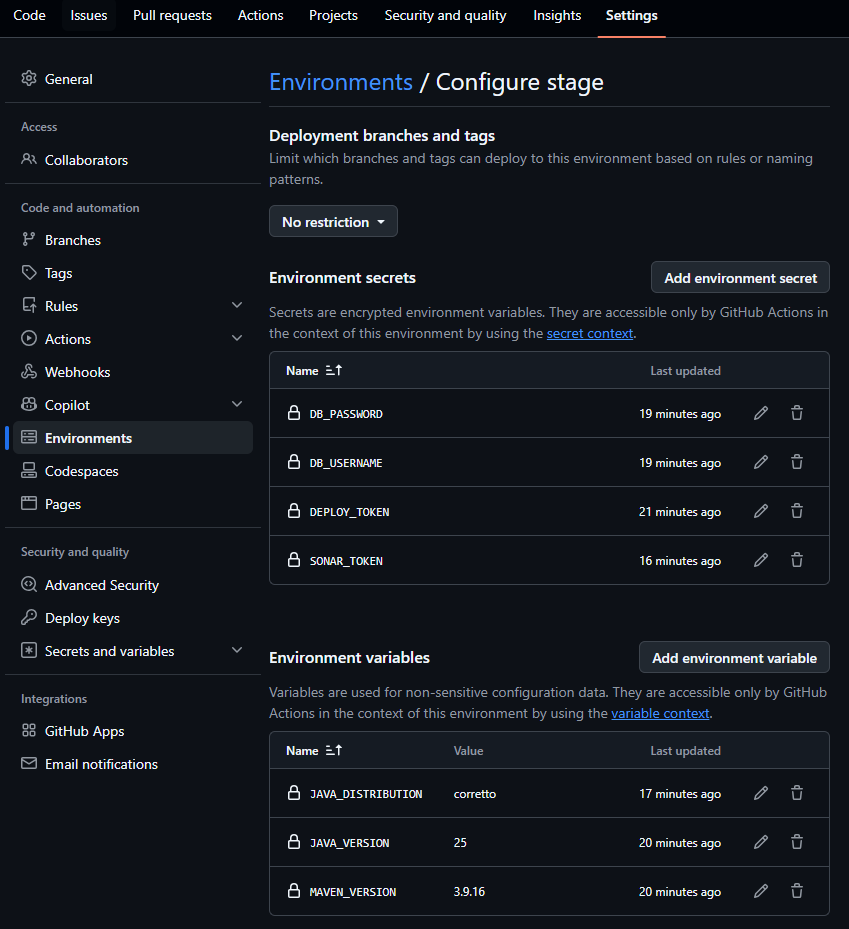Viewport: 849px width, 929px height.
Task: Open the No restriction dropdown
Action: [x=333, y=222]
